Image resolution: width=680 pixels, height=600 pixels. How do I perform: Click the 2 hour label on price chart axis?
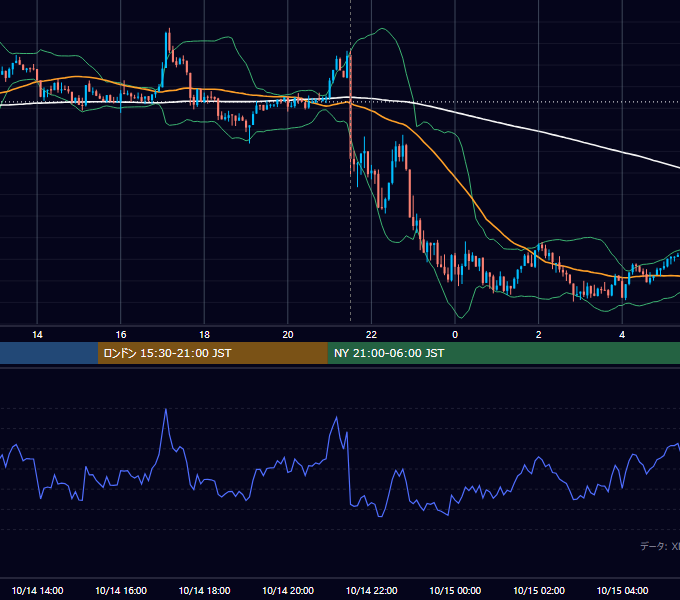(x=539, y=335)
